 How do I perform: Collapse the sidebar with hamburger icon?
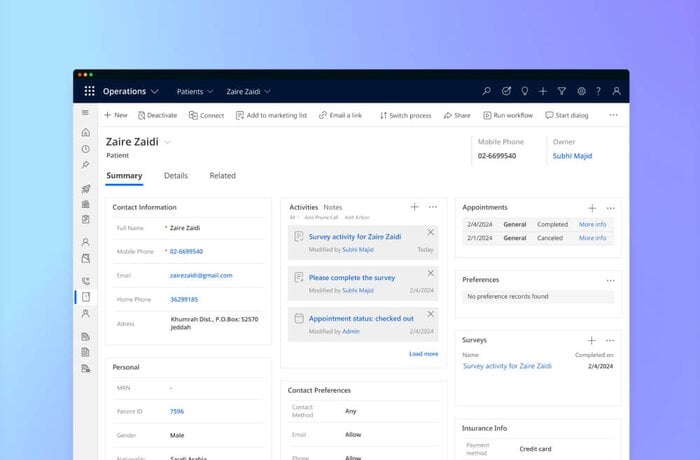(86, 114)
